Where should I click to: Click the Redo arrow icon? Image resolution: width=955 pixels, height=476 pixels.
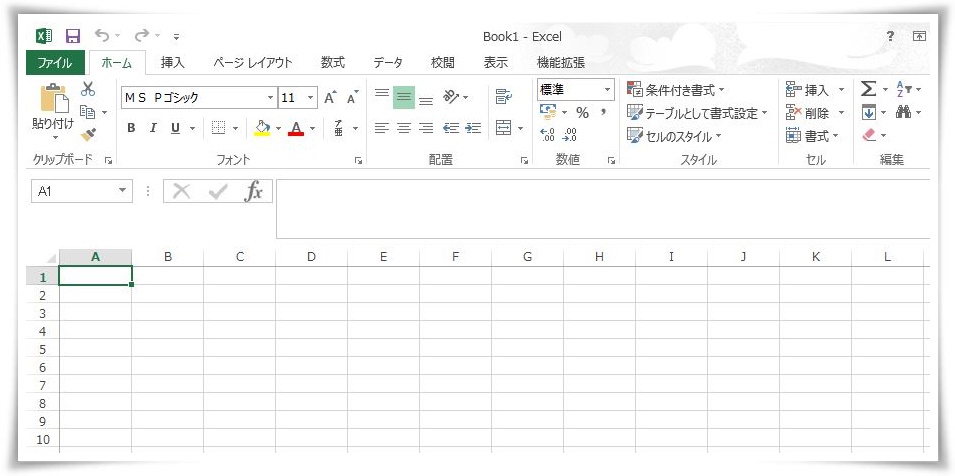pyautogui.click(x=141, y=36)
